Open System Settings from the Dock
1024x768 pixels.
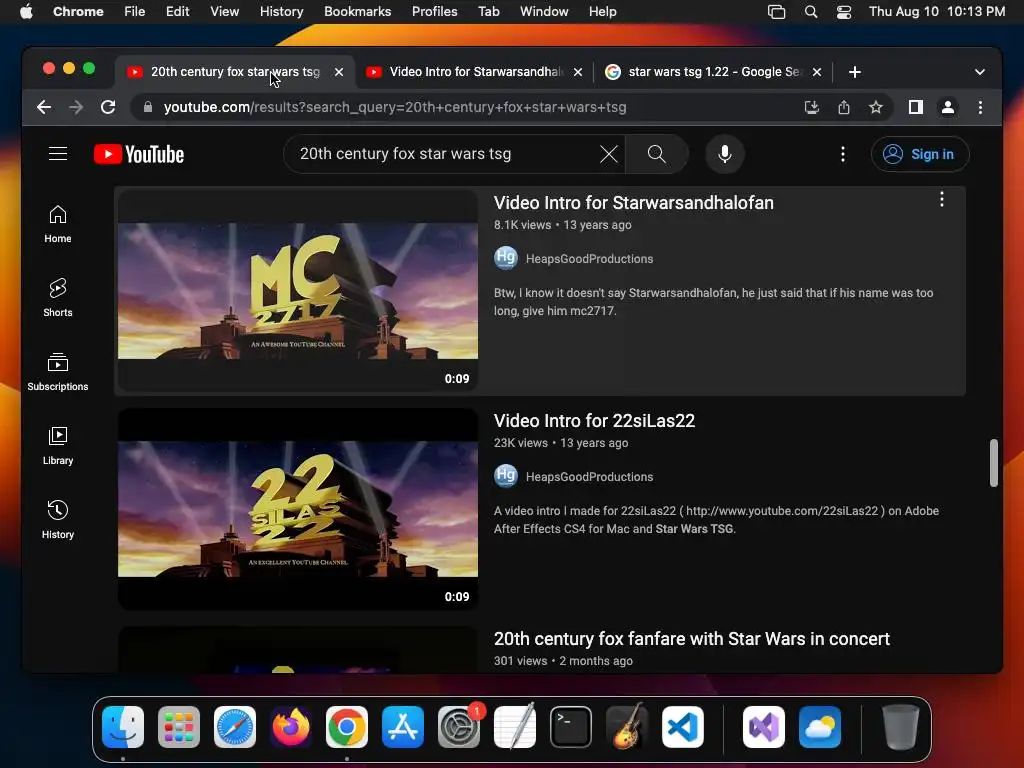tap(458, 727)
